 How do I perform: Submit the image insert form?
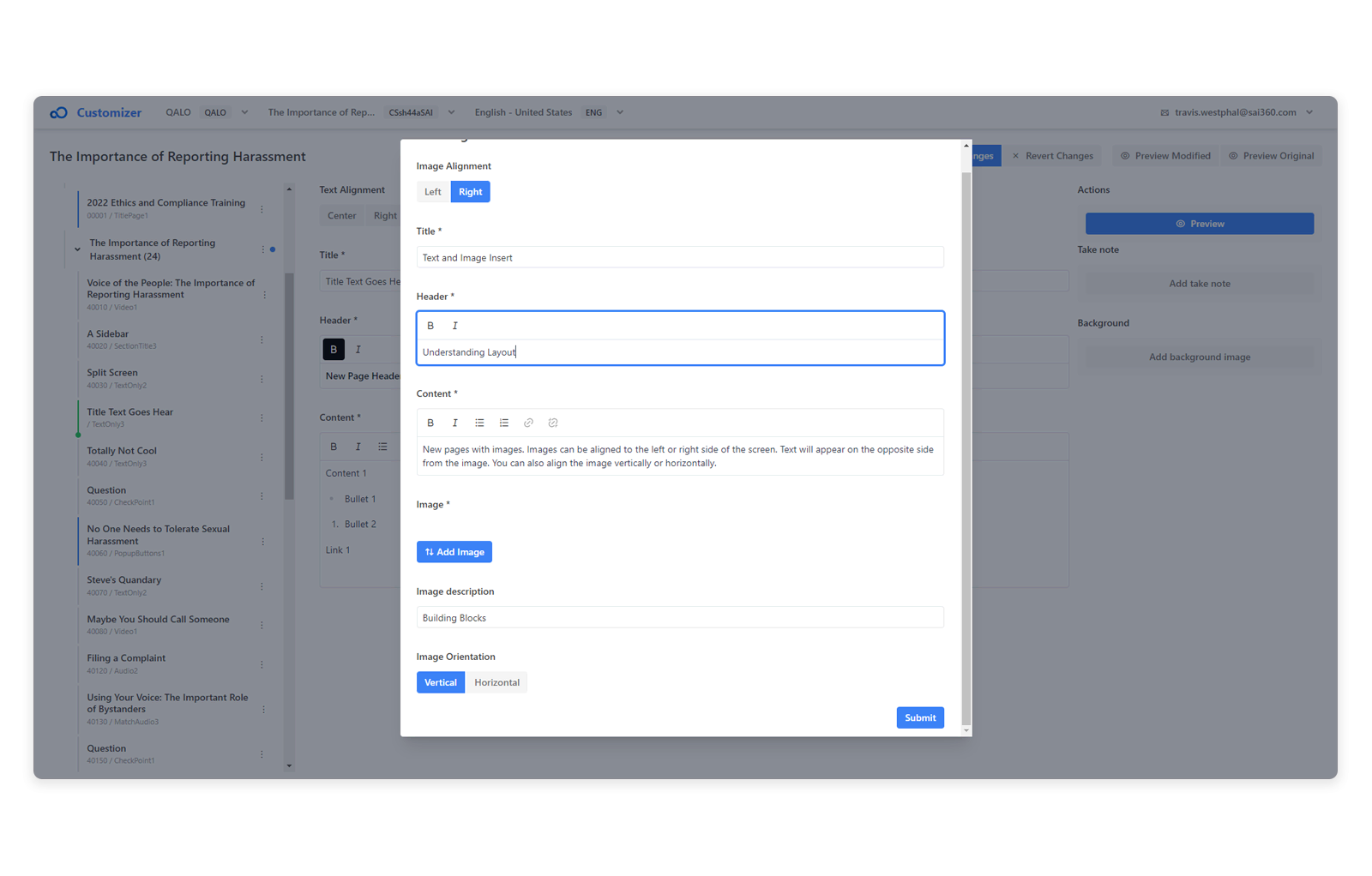[x=920, y=717]
